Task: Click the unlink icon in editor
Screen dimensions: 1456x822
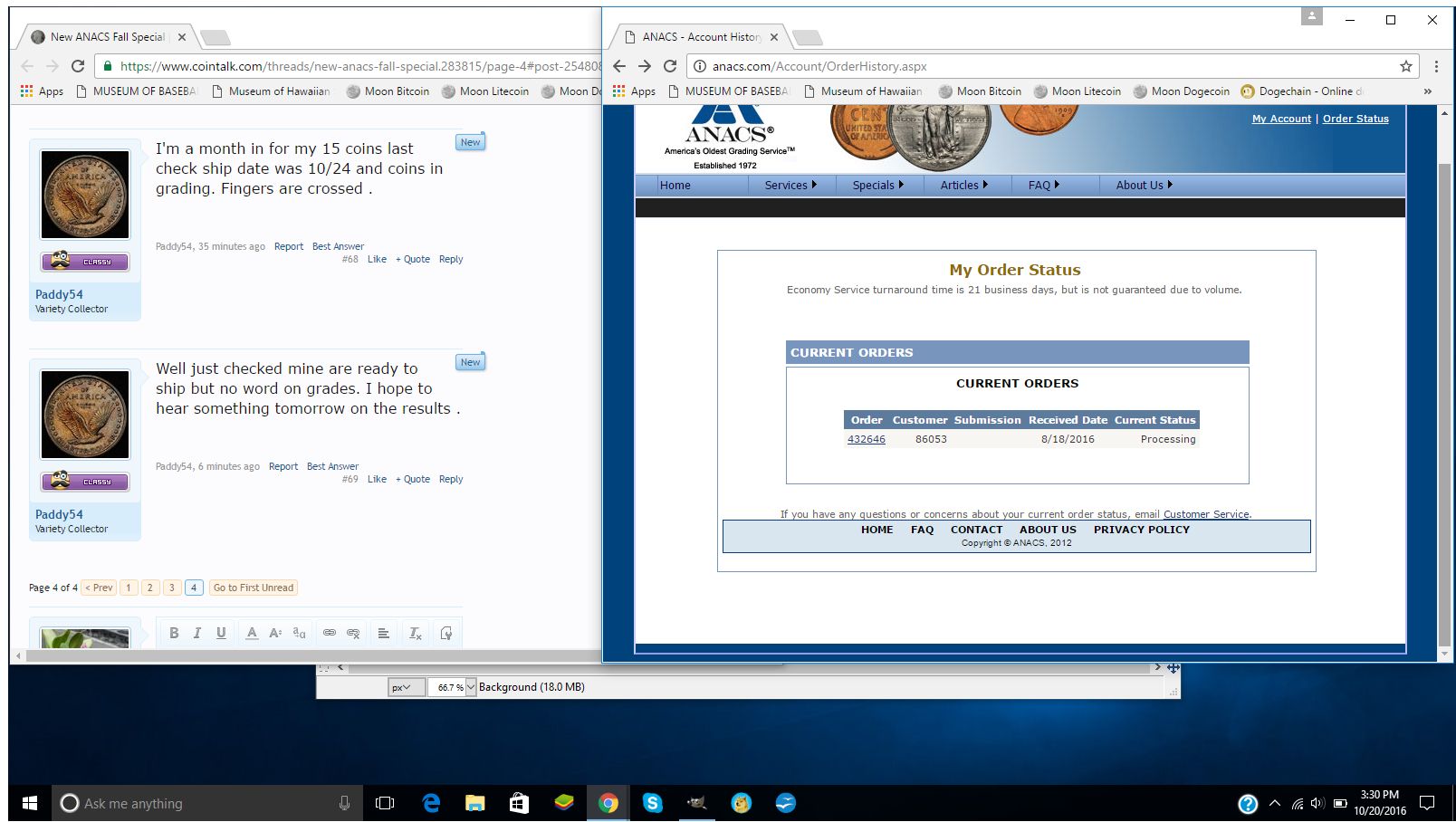Action: (x=353, y=633)
